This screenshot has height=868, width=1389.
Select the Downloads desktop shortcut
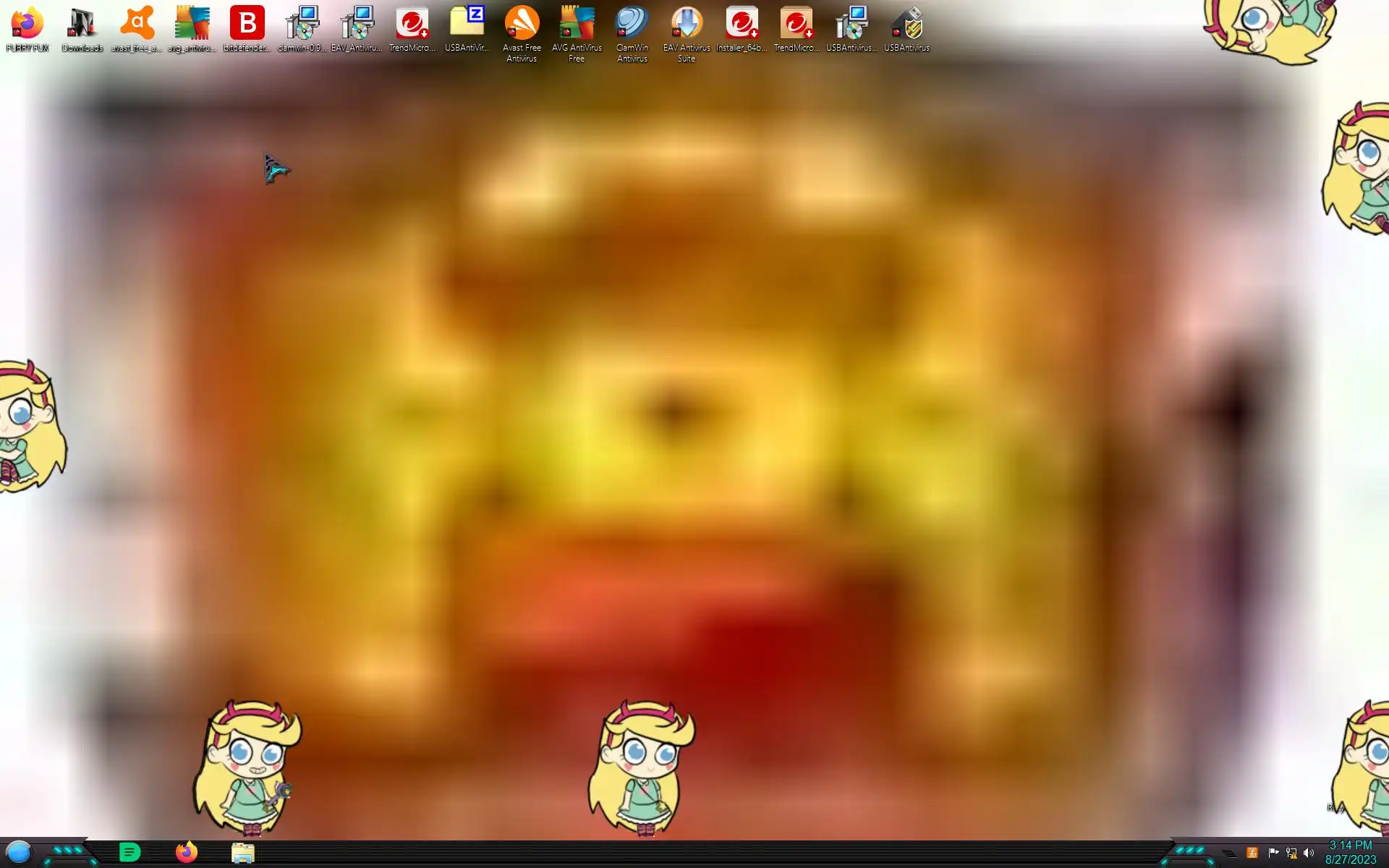(x=82, y=26)
